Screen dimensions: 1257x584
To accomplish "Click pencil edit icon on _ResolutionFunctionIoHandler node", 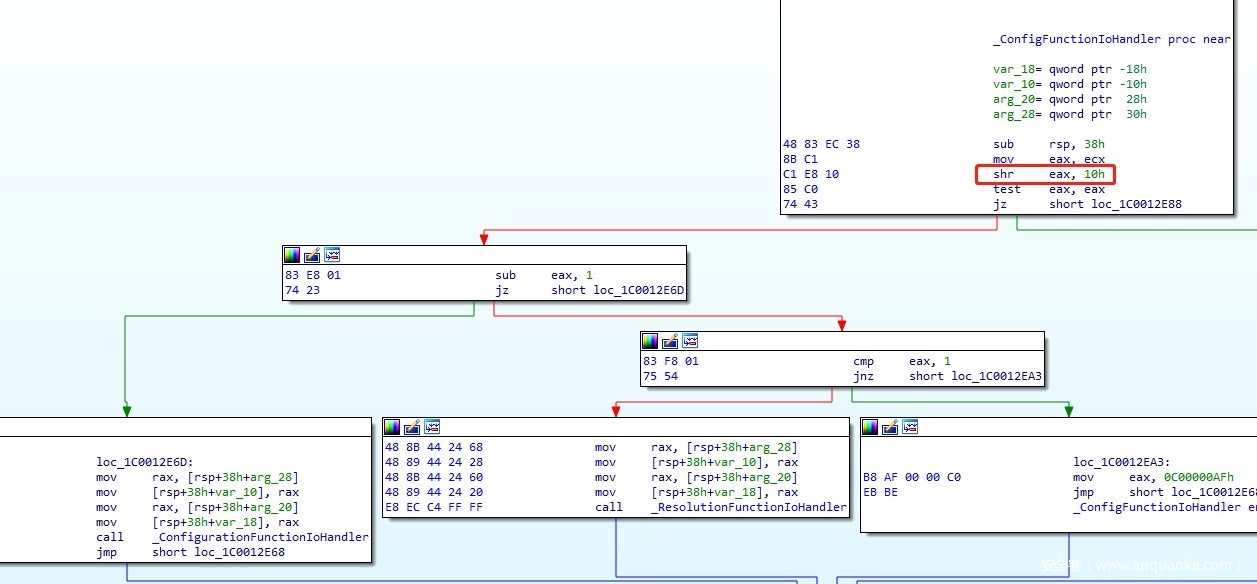I will 412,427.
